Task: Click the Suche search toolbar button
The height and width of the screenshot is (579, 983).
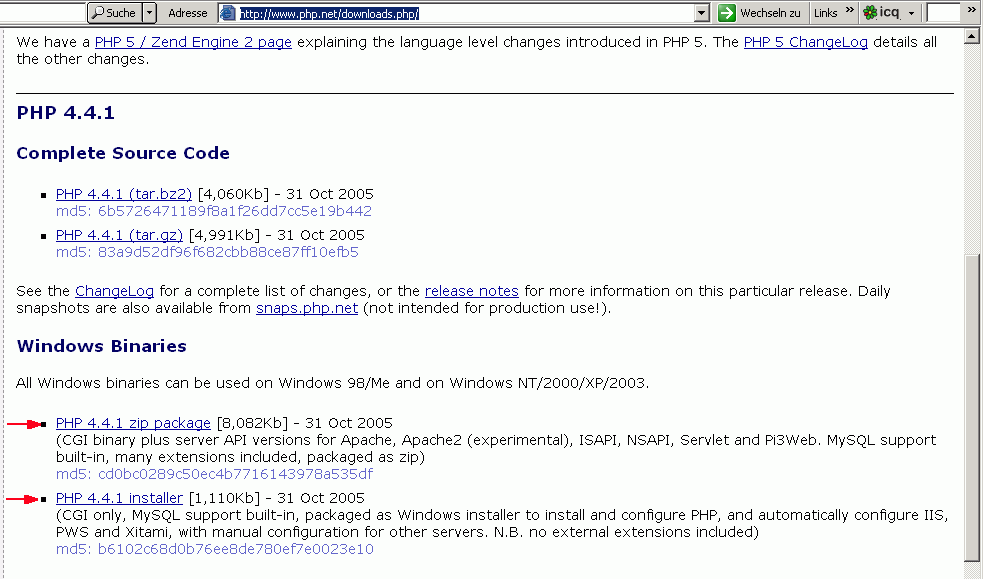Action: click(115, 13)
